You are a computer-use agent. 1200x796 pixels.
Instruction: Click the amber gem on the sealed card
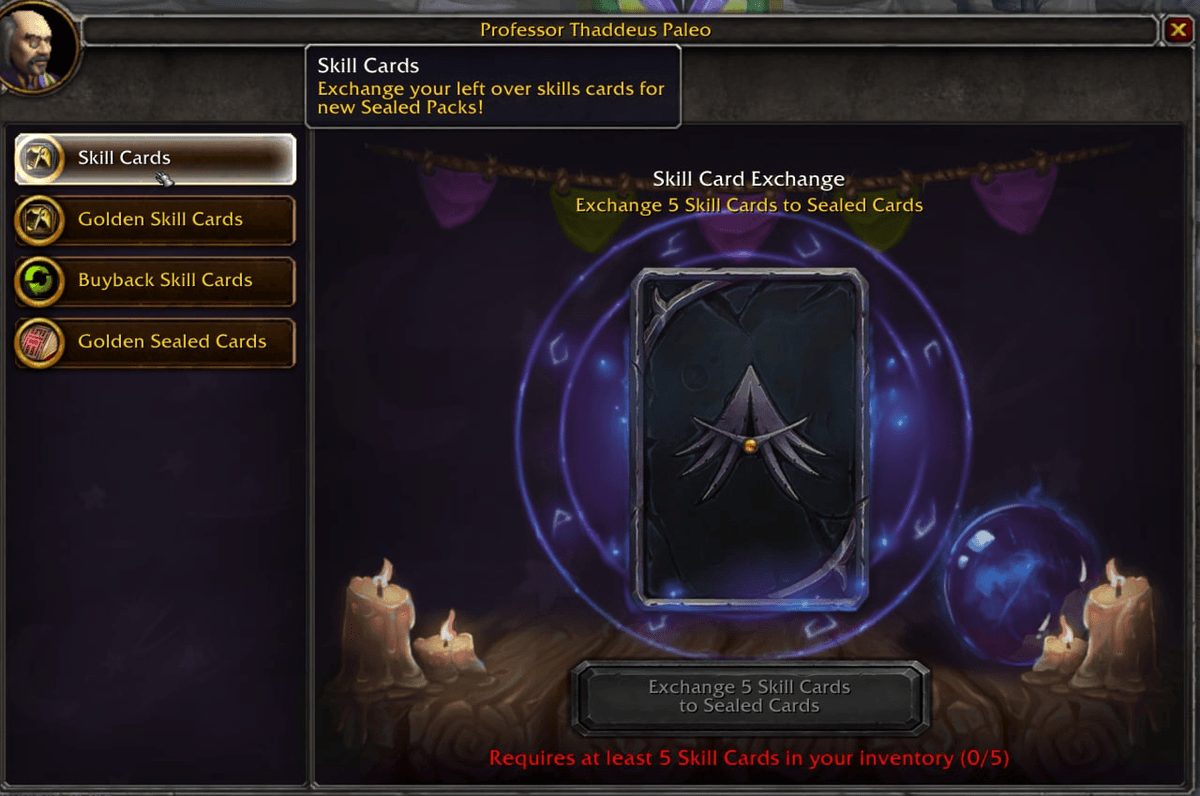pos(749,445)
